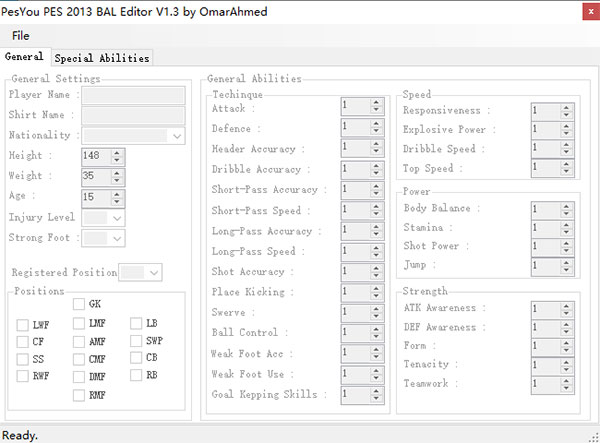Viewport: 600px width, 443px height.
Task: Increase Shot Accuracy with up arrow
Action: (376, 268)
